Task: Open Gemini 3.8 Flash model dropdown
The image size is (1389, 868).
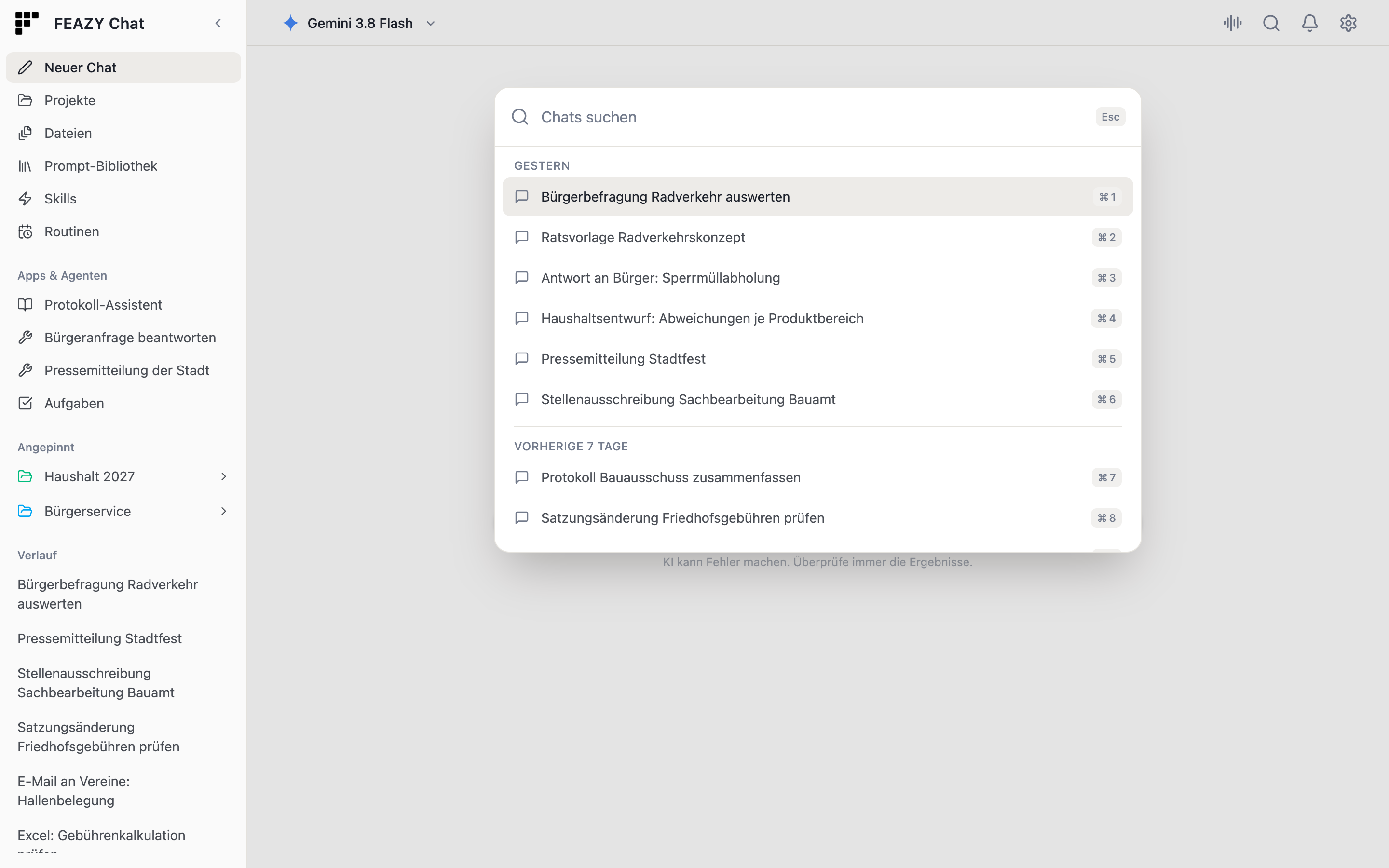Action: 360,23
